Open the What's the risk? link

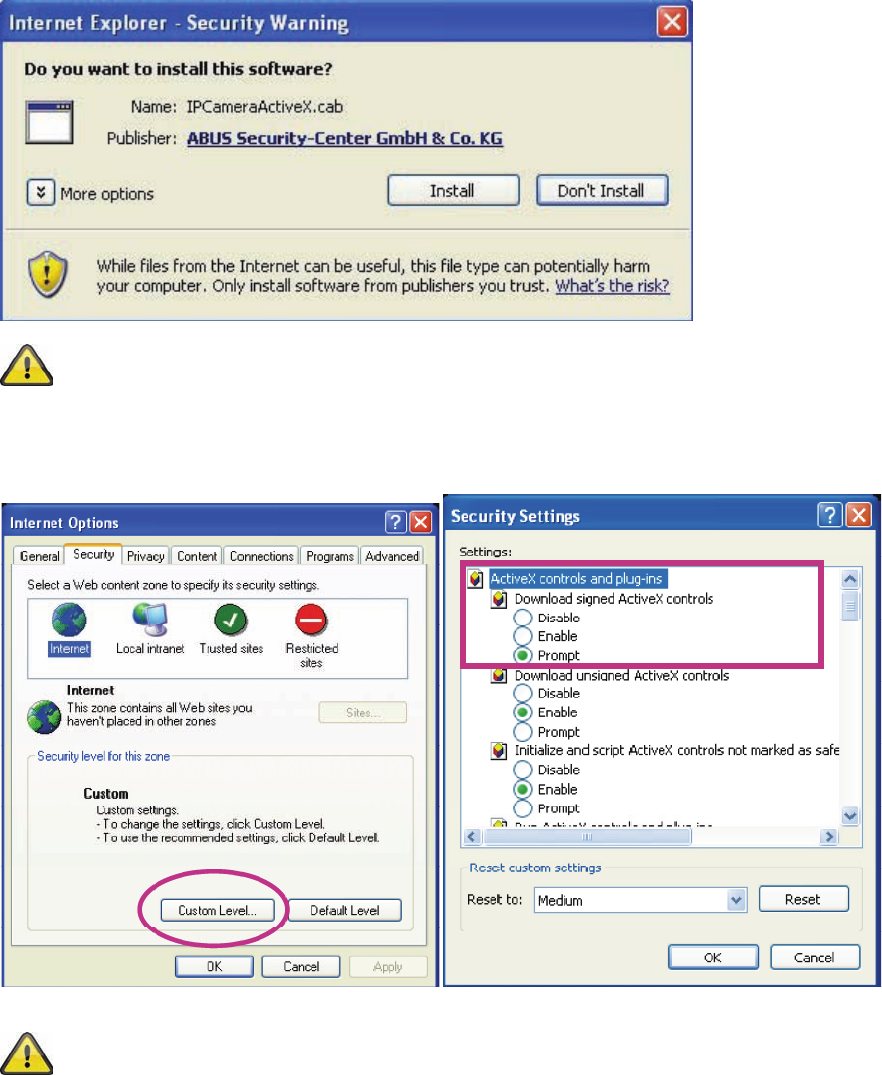612,286
